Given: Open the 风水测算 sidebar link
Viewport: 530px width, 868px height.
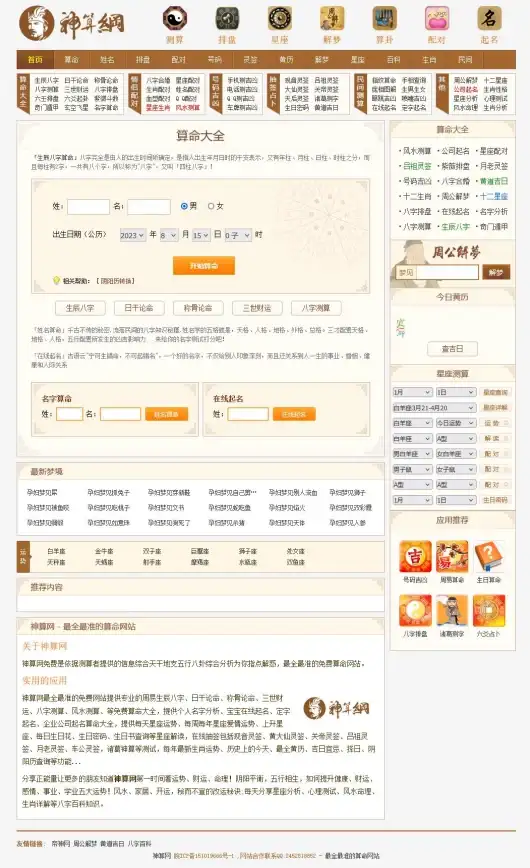Looking at the screenshot, I should pyautogui.click(x=416, y=151).
